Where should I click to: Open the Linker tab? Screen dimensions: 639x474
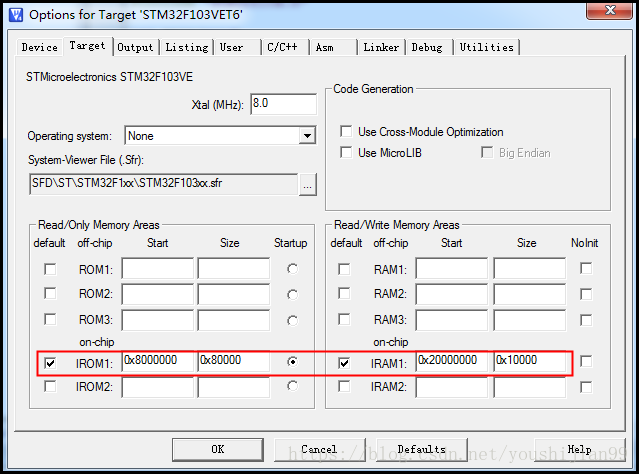point(381,47)
